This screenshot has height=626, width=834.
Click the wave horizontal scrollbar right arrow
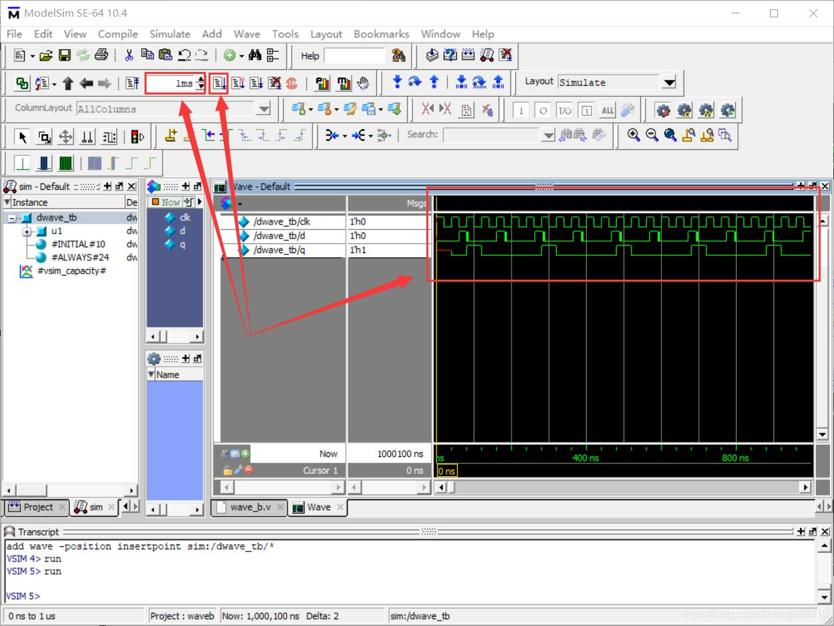tap(806, 487)
